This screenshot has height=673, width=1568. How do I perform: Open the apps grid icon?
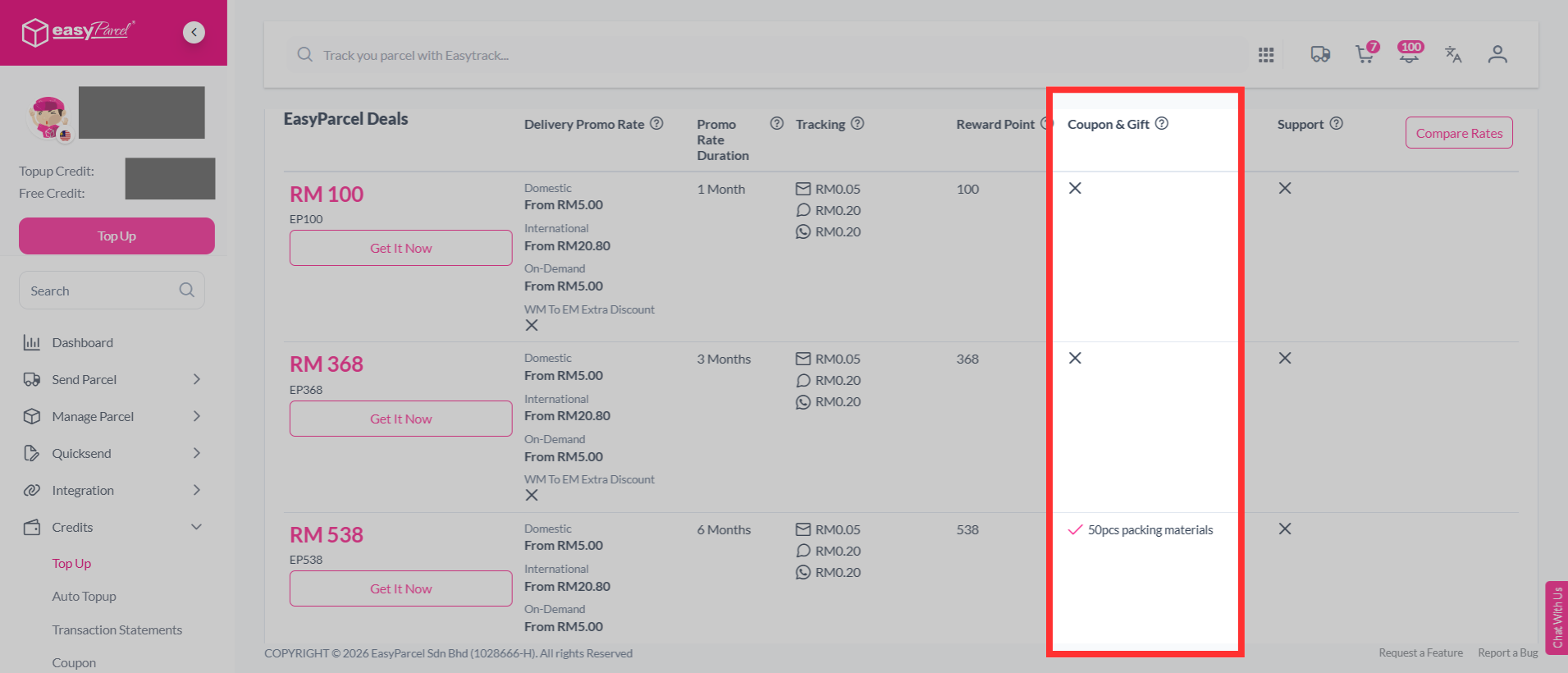coord(1266,55)
